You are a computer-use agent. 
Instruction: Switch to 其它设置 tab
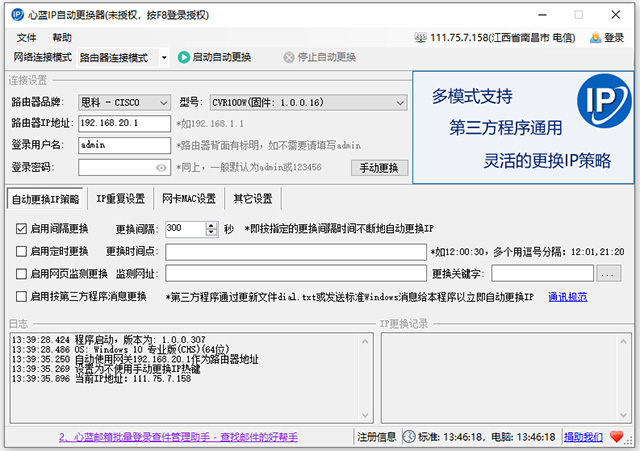pyautogui.click(x=253, y=199)
